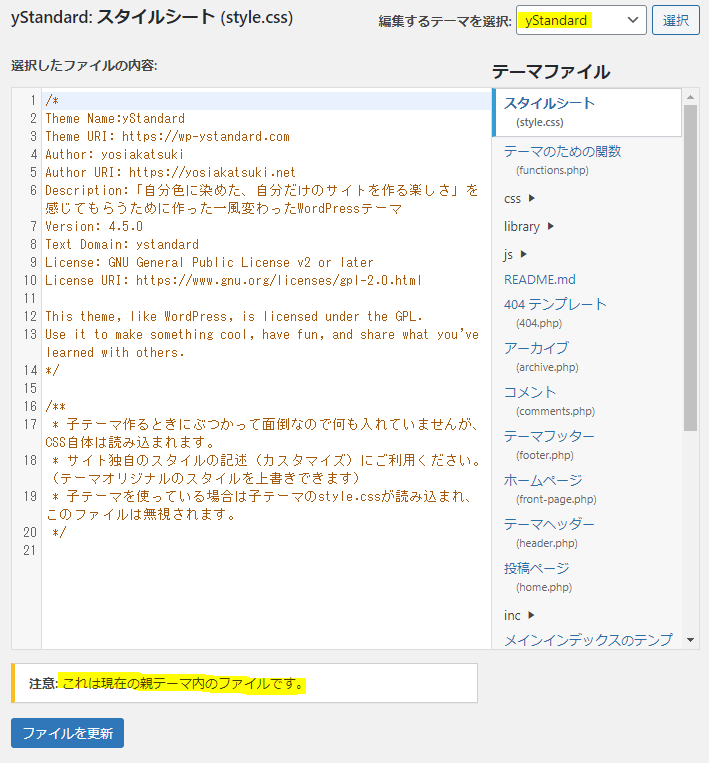Screen dimensions: 709x763
Task: Click the 選択したファイルの内容 label
Action: coord(84,65)
